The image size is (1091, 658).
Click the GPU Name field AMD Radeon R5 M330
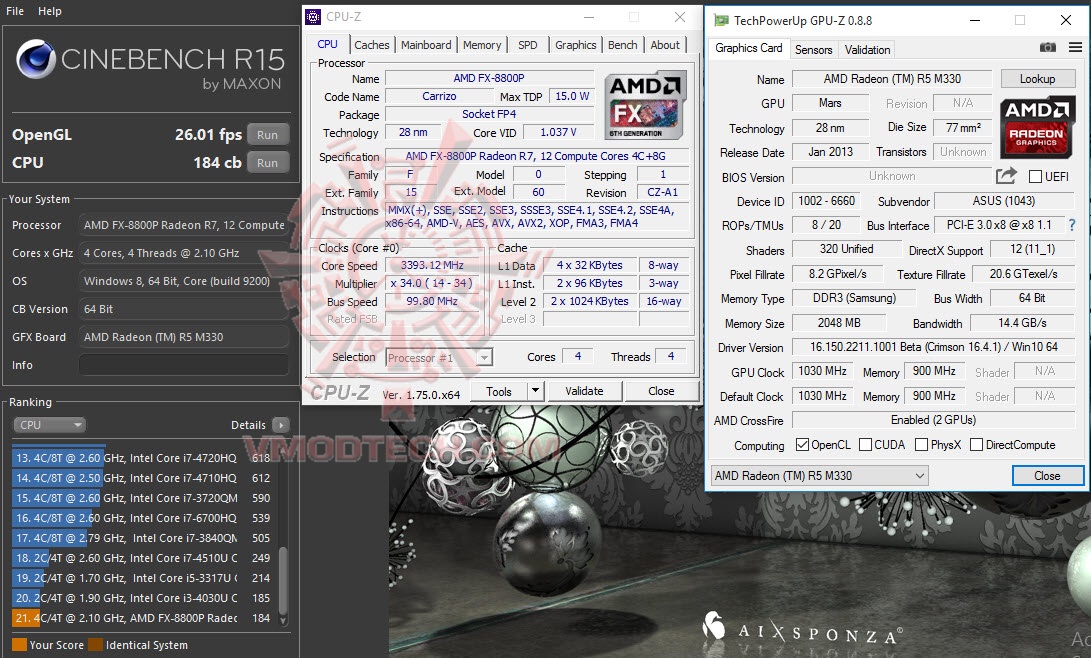pyautogui.click(x=892, y=79)
